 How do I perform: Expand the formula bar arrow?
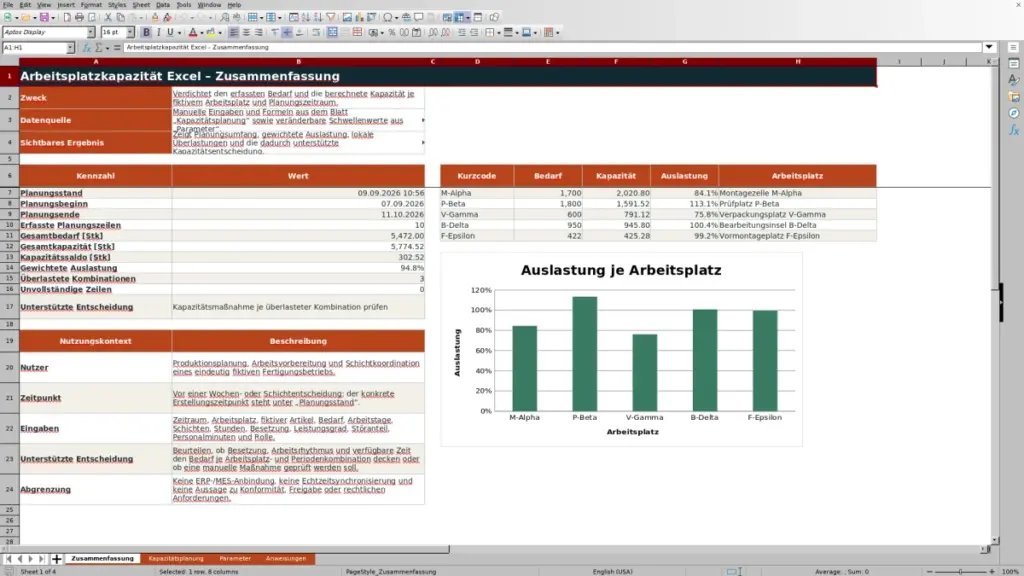coord(989,47)
